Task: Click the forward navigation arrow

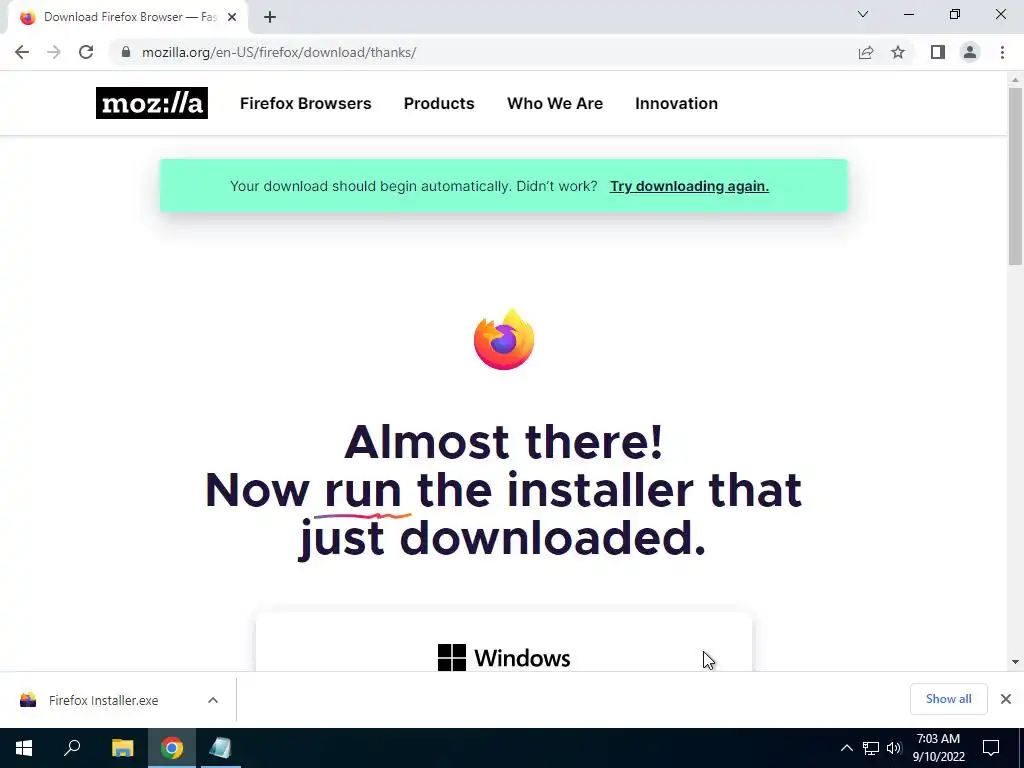Action: click(54, 52)
